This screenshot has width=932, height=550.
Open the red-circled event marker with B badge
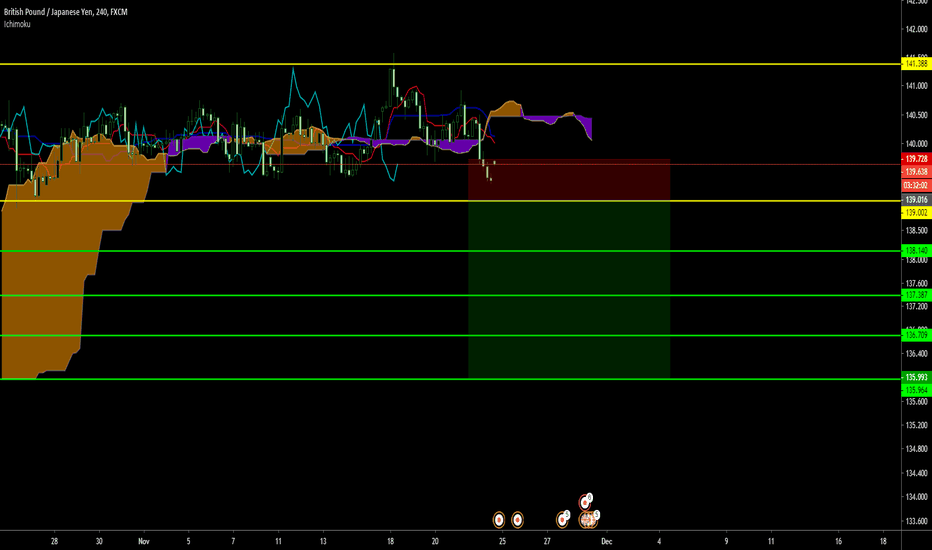pyautogui.click(x=584, y=502)
